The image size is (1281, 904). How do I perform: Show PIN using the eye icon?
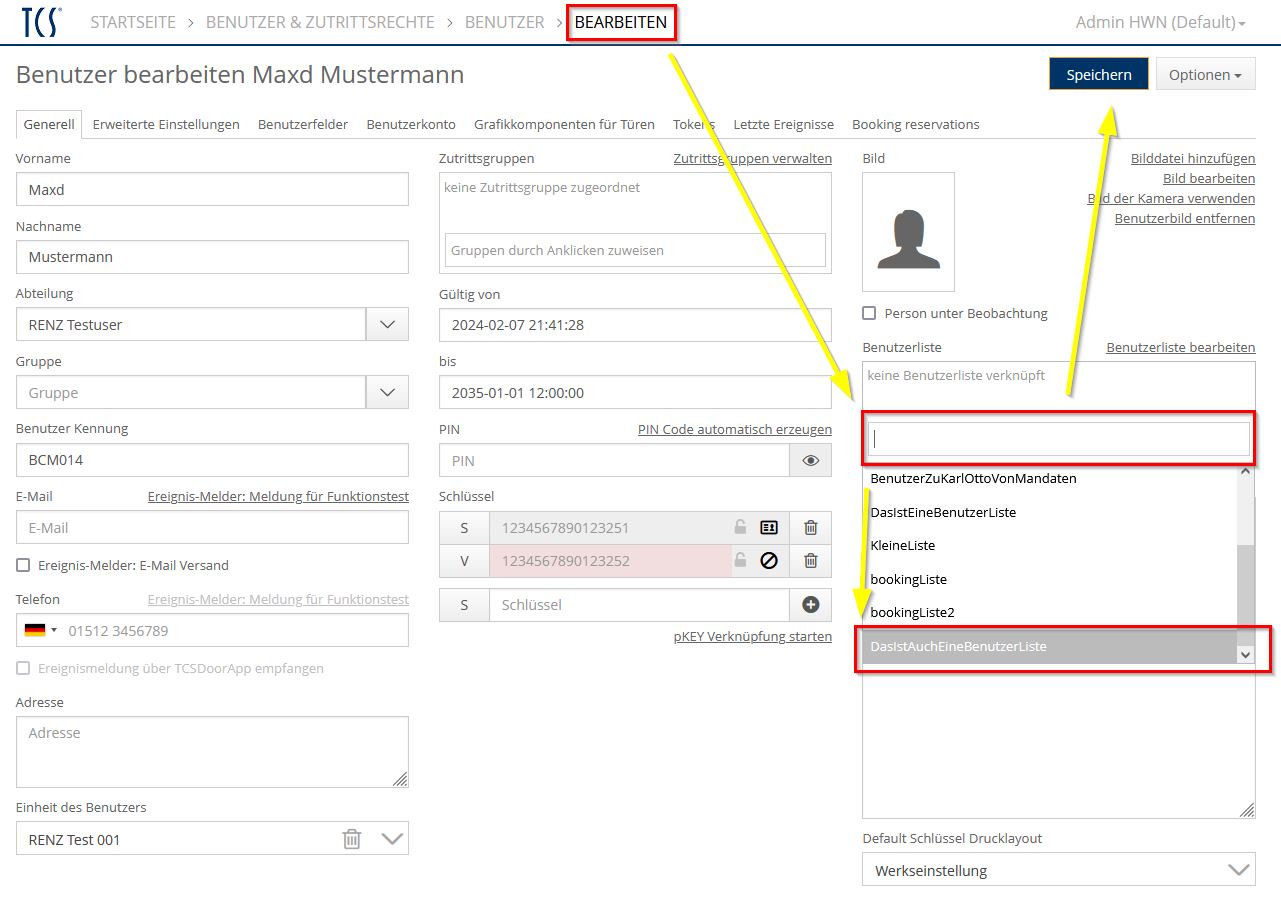click(810, 461)
